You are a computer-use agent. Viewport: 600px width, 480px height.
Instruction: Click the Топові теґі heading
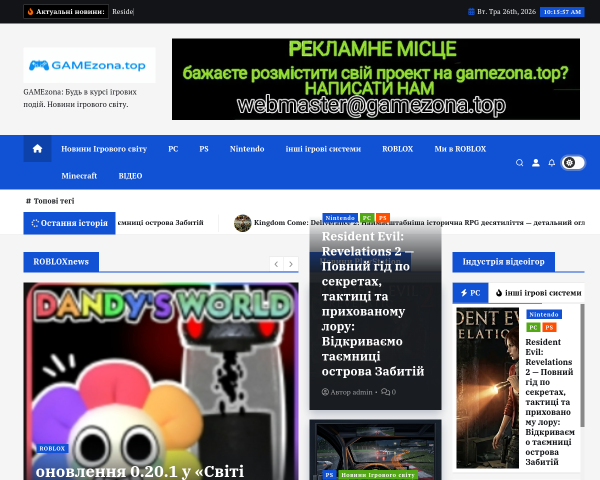pos(50,201)
